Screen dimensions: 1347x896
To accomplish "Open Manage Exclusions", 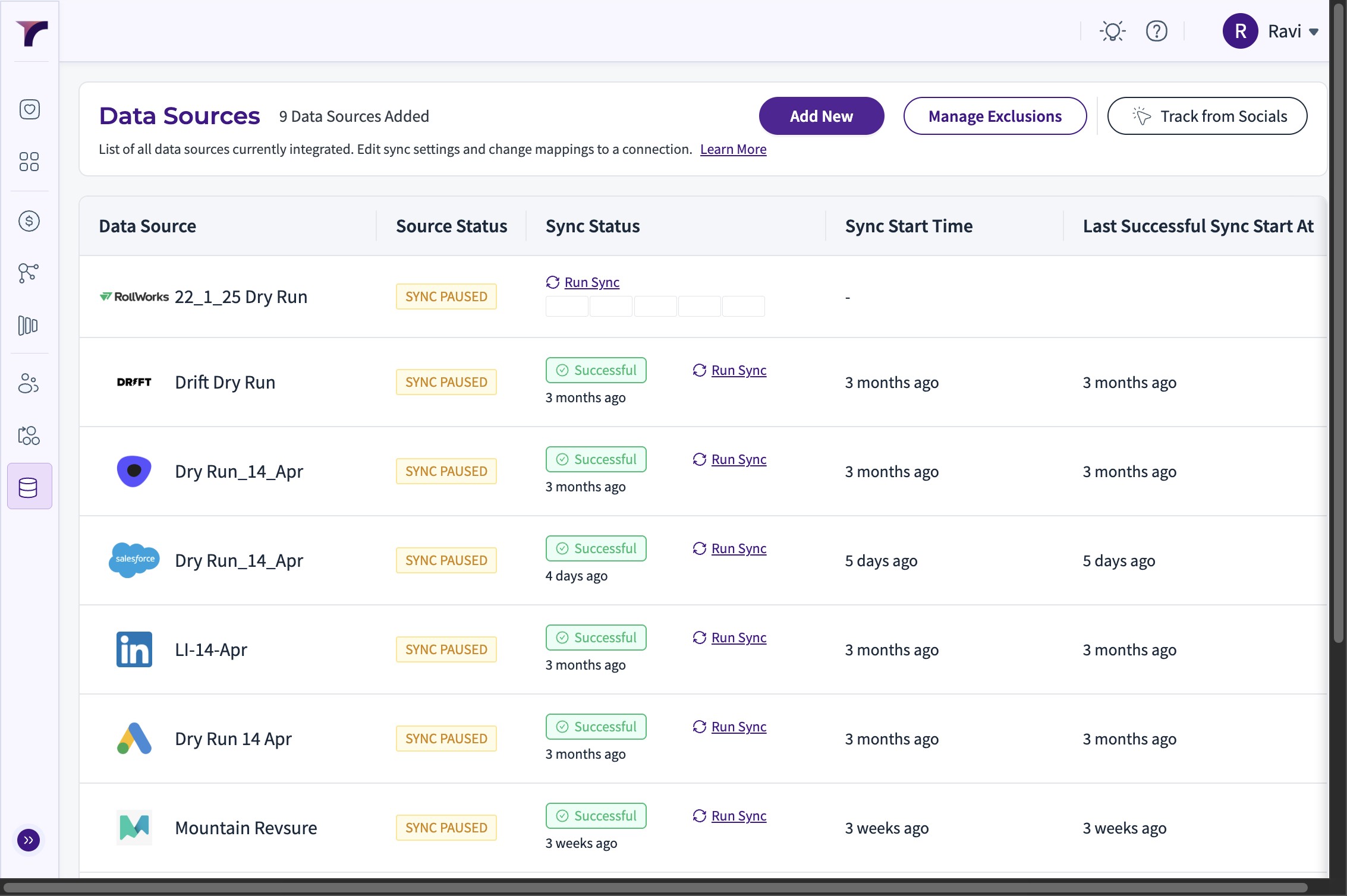I will point(994,116).
